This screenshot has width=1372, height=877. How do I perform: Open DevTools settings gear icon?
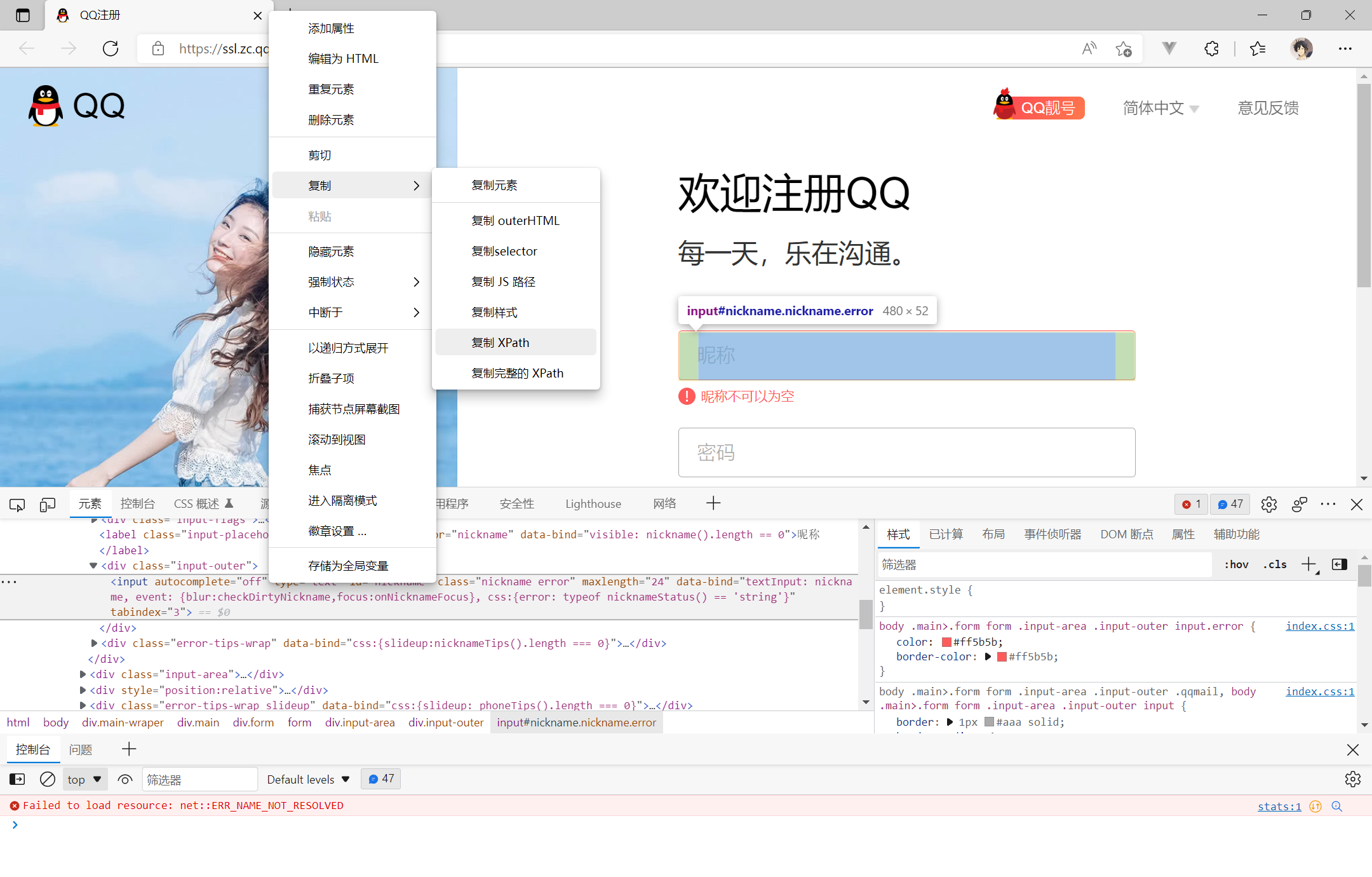[1269, 504]
